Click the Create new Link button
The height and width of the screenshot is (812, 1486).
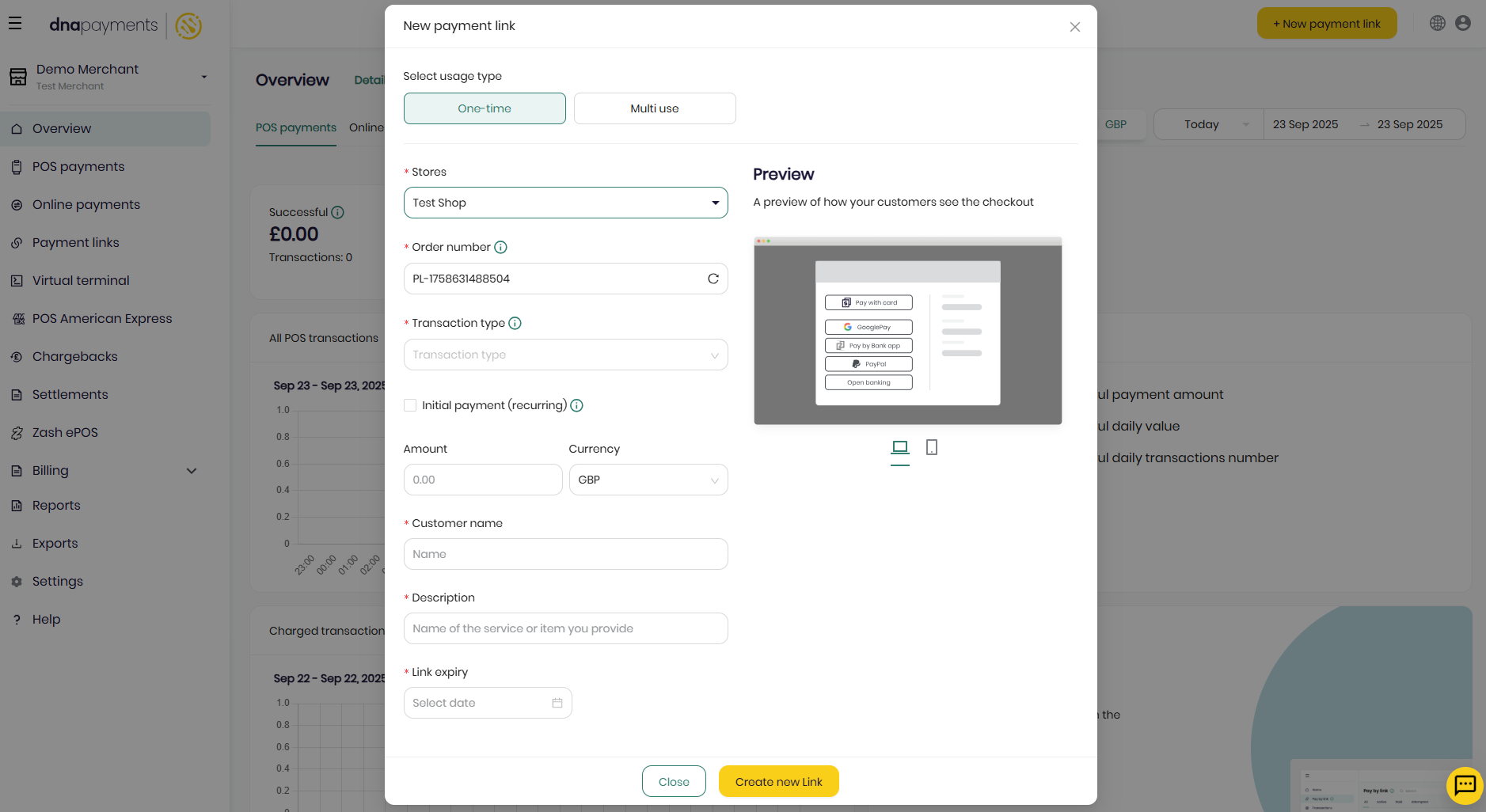pos(778,781)
